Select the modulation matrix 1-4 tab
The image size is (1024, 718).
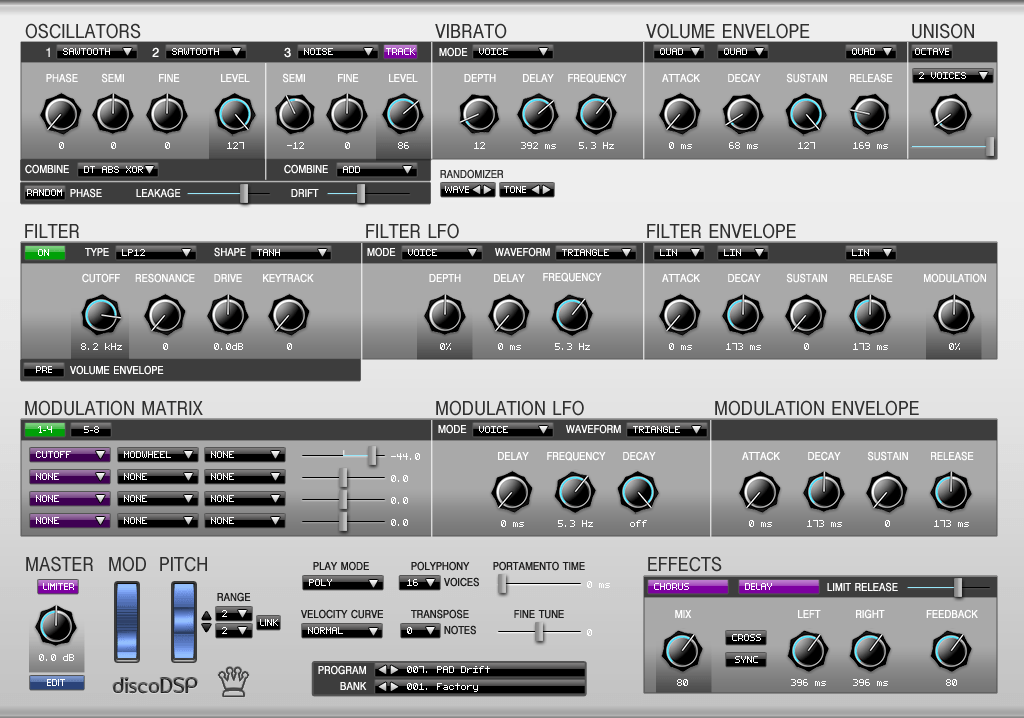46,430
